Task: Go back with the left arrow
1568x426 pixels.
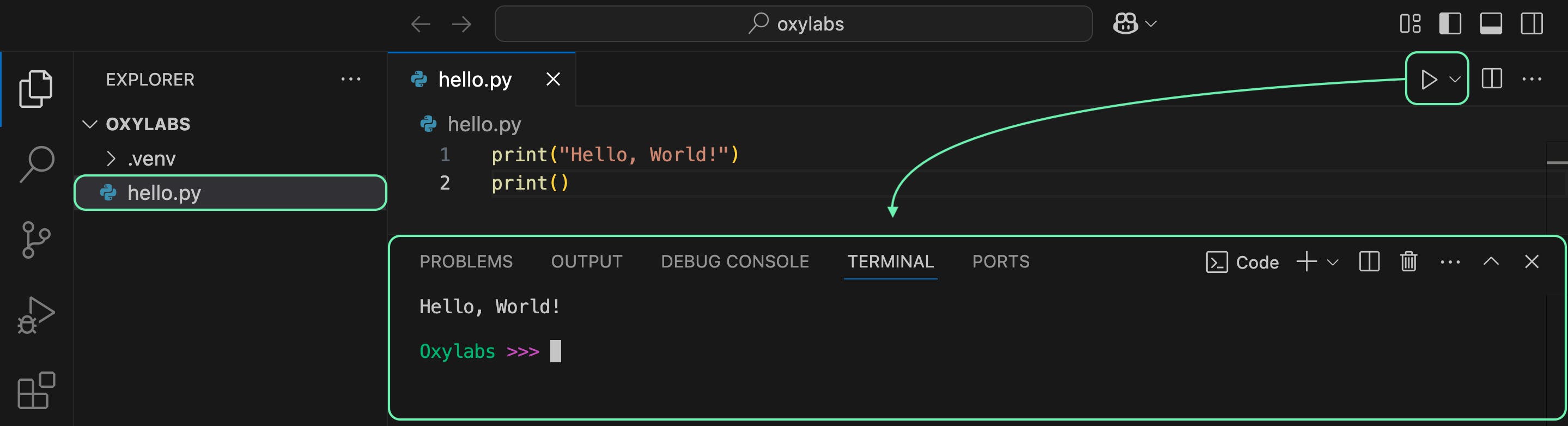Action: tap(421, 25)
